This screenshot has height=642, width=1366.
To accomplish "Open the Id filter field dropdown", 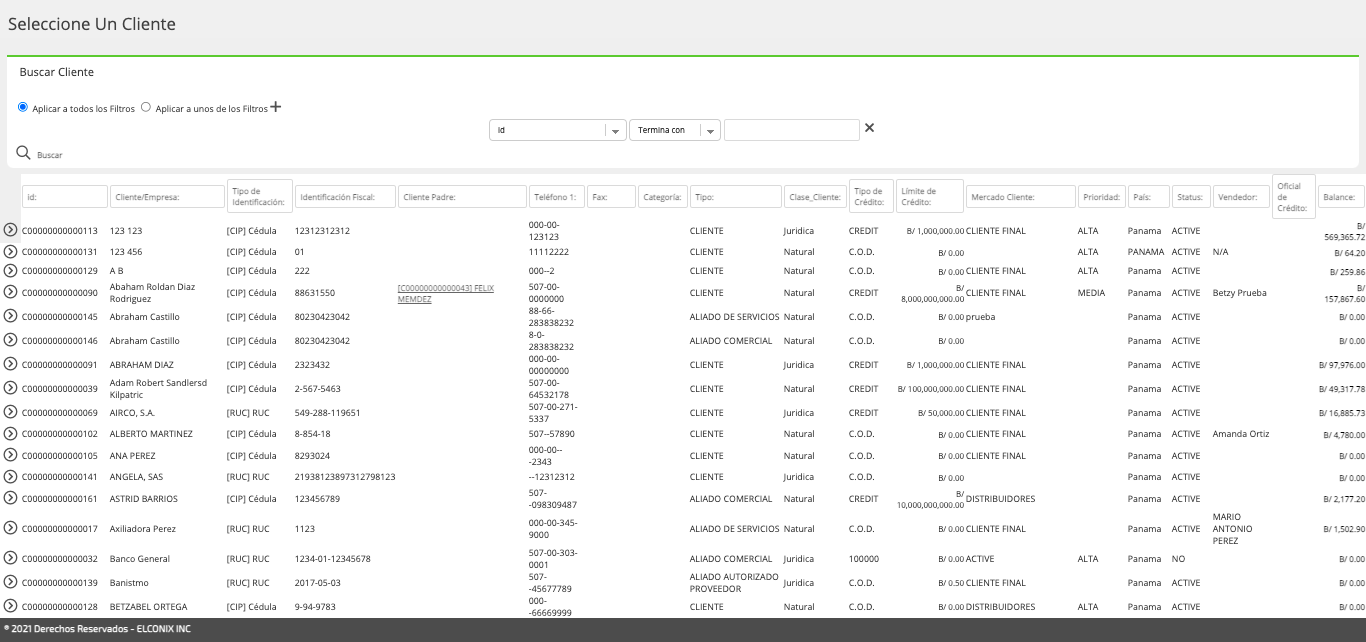I will 558,130.
